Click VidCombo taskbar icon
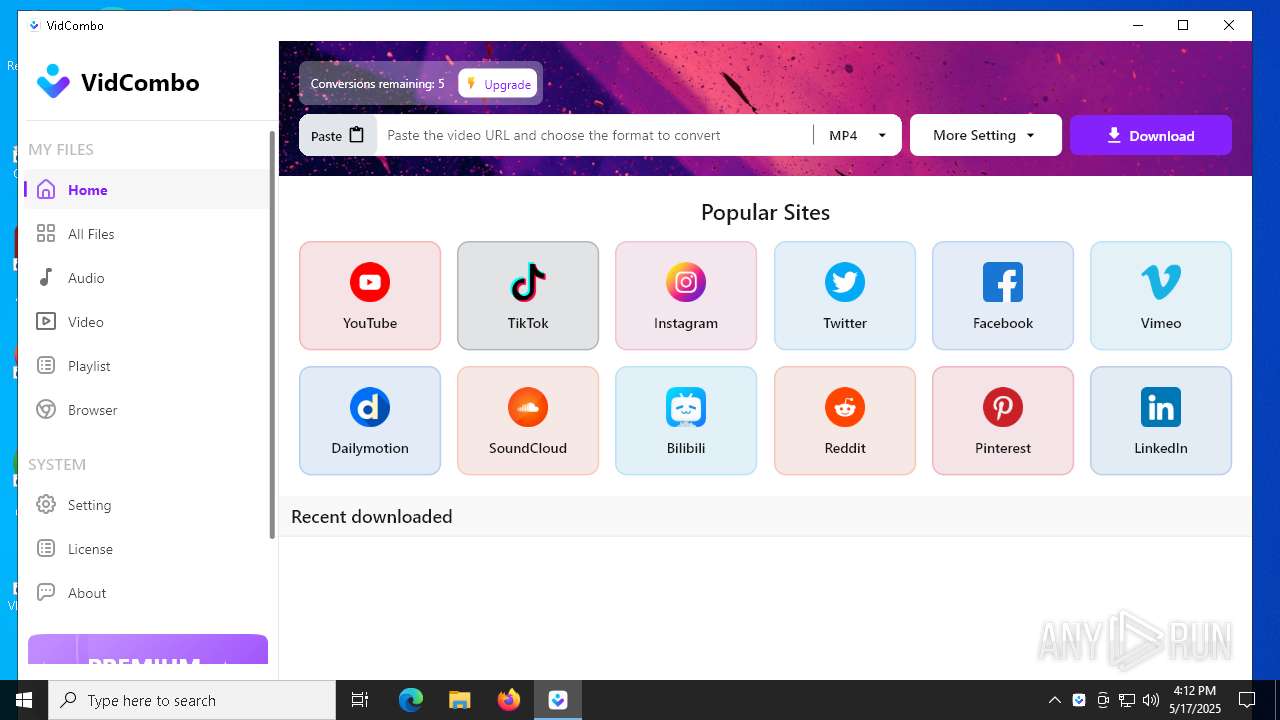 coord(558,700)
